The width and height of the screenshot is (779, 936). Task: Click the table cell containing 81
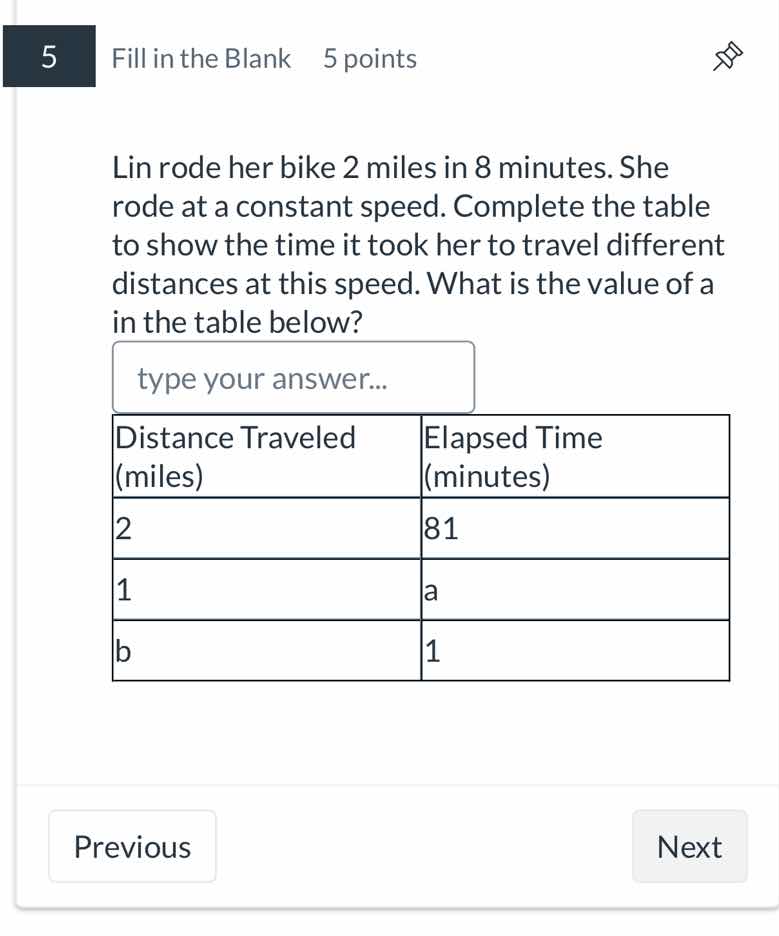(x=573, y=527)
